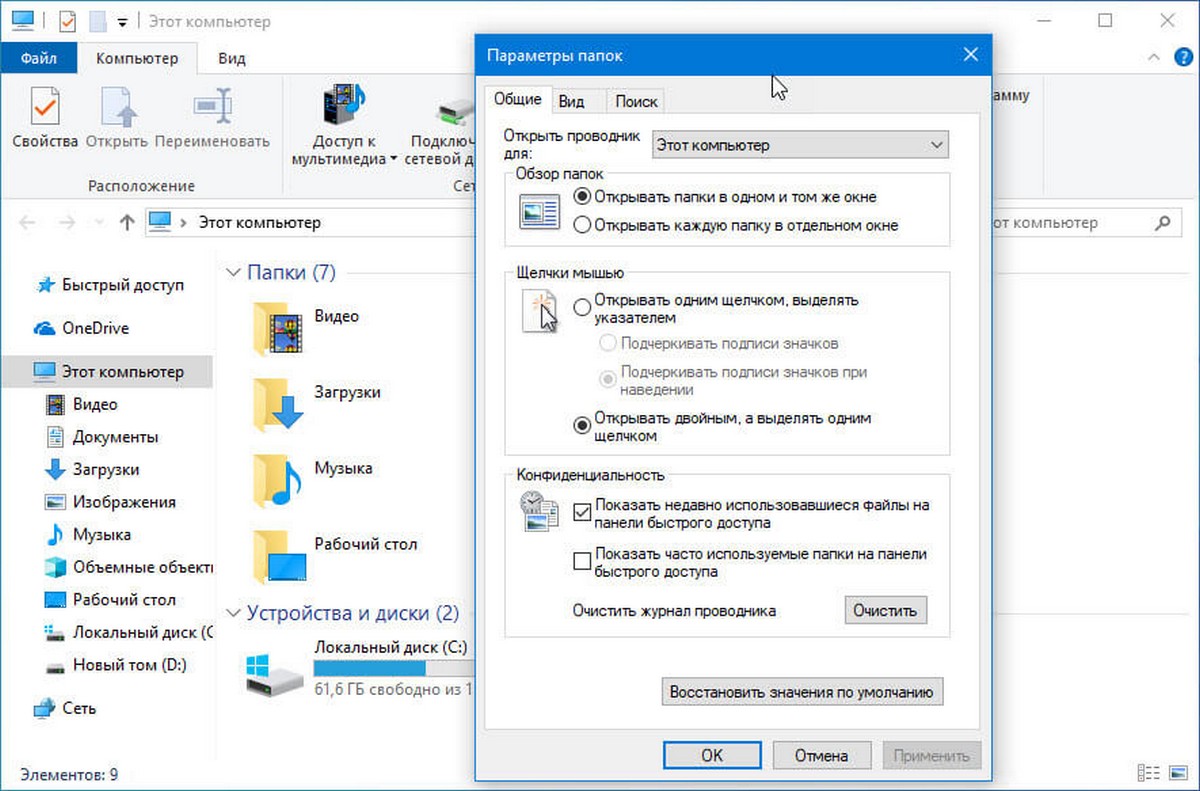Select the Общие tab in the dialog
This screenshot has height=791, width=1200.
(x=518, y=99)
